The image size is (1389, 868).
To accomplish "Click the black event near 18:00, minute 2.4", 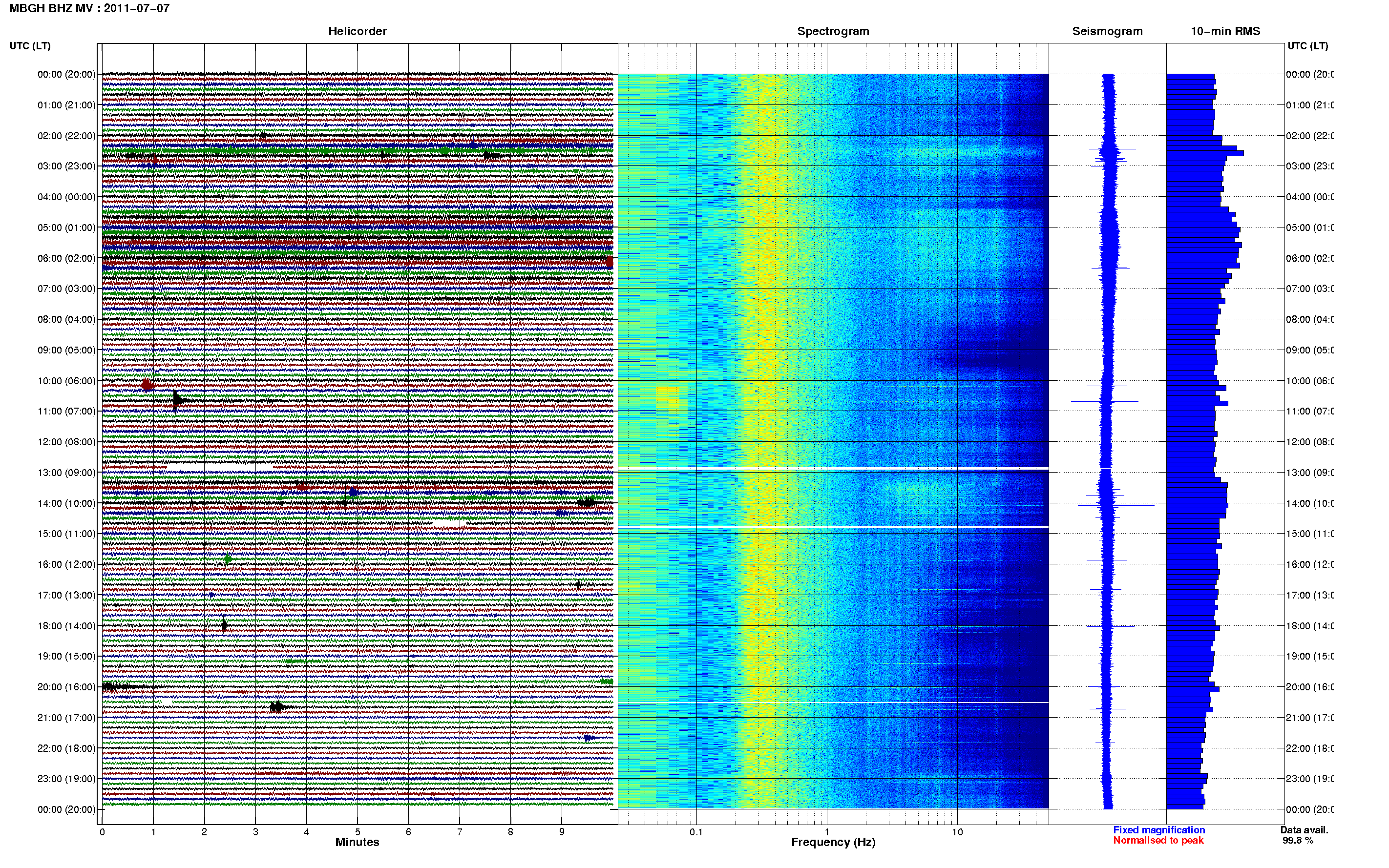I will [x=225, y=624].
